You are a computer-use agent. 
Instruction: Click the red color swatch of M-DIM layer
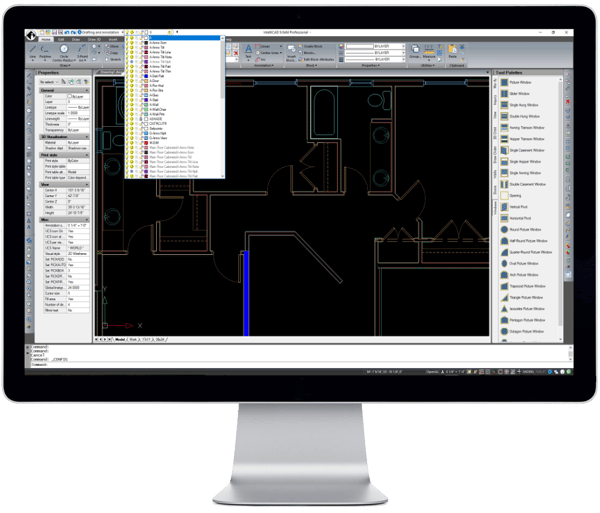click(x=145, y=143)
